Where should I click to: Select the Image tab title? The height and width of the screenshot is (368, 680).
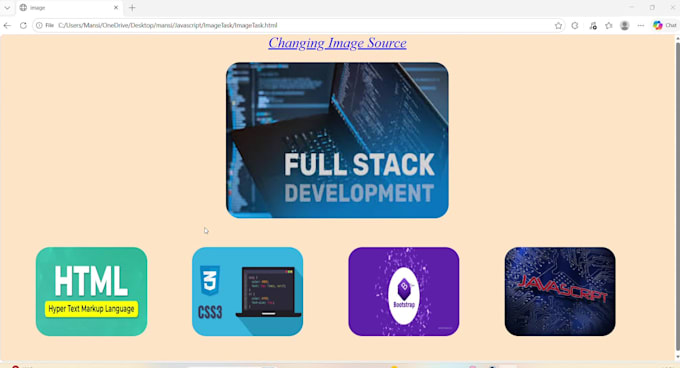click(38, 8)
